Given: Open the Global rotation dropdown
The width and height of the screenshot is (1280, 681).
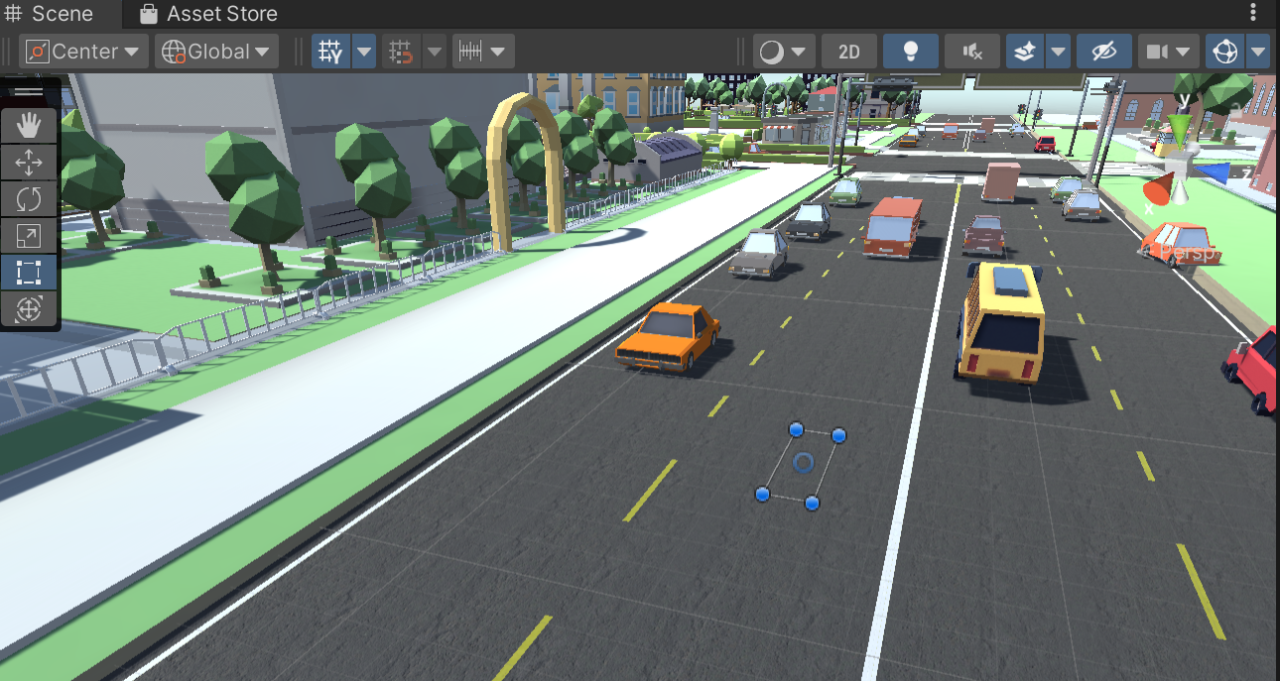Looking at the screenshot, I should (x=216, y=52).
